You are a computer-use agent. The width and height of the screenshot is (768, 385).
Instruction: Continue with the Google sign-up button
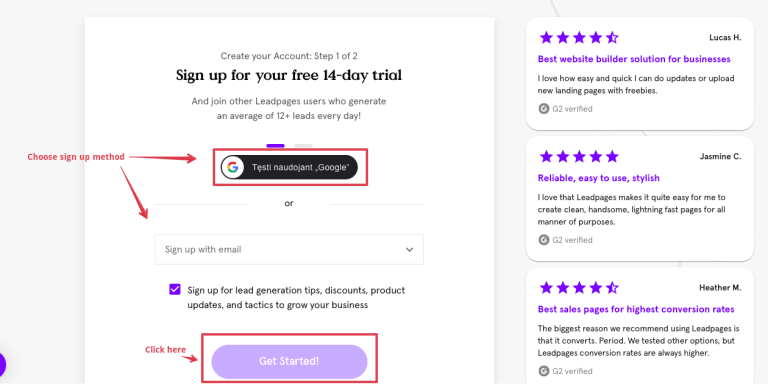[x=289, y=168]
